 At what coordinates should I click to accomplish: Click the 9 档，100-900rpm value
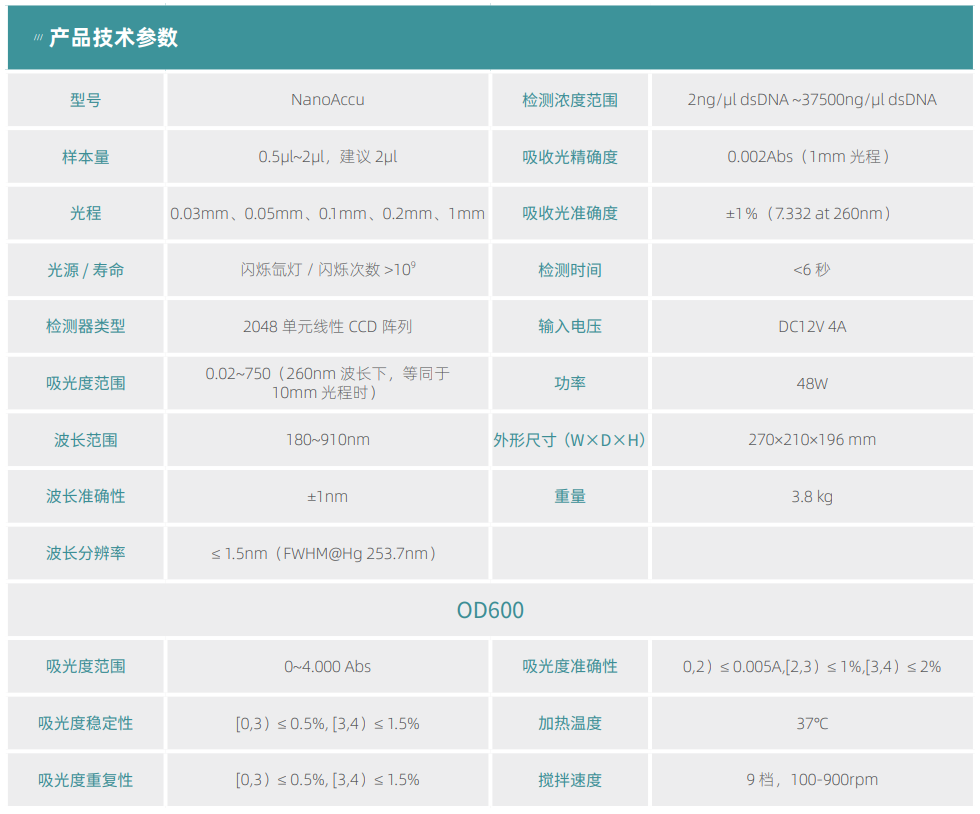(x=812, y=780)
